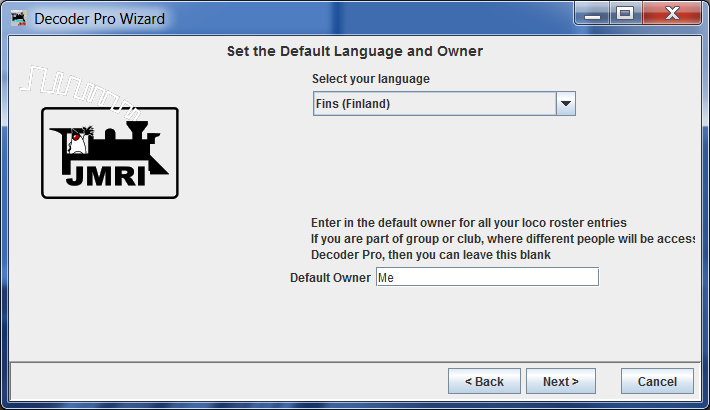Screen dimensions: 710x410
Task: Close the Decoder Pro Wizard window
Action: [x=672, y=14]
